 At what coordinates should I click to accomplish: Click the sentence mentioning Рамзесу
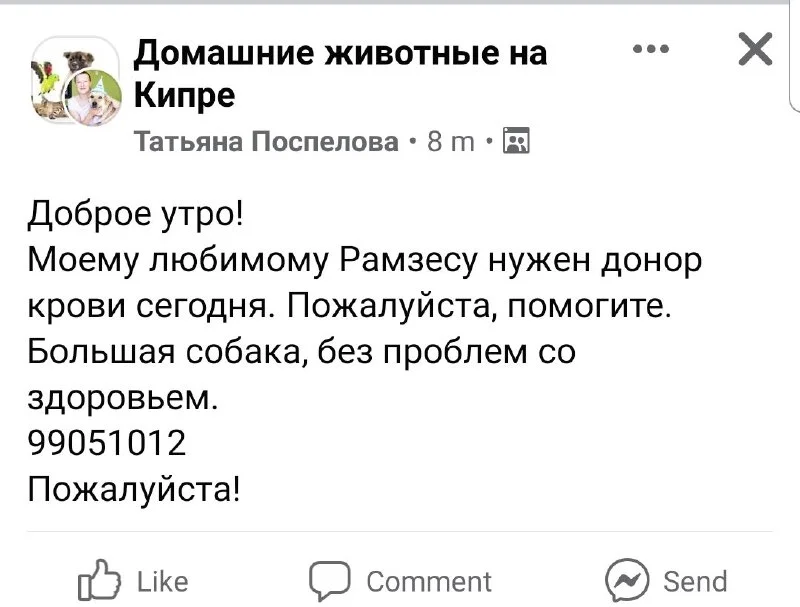pos(360,261)
